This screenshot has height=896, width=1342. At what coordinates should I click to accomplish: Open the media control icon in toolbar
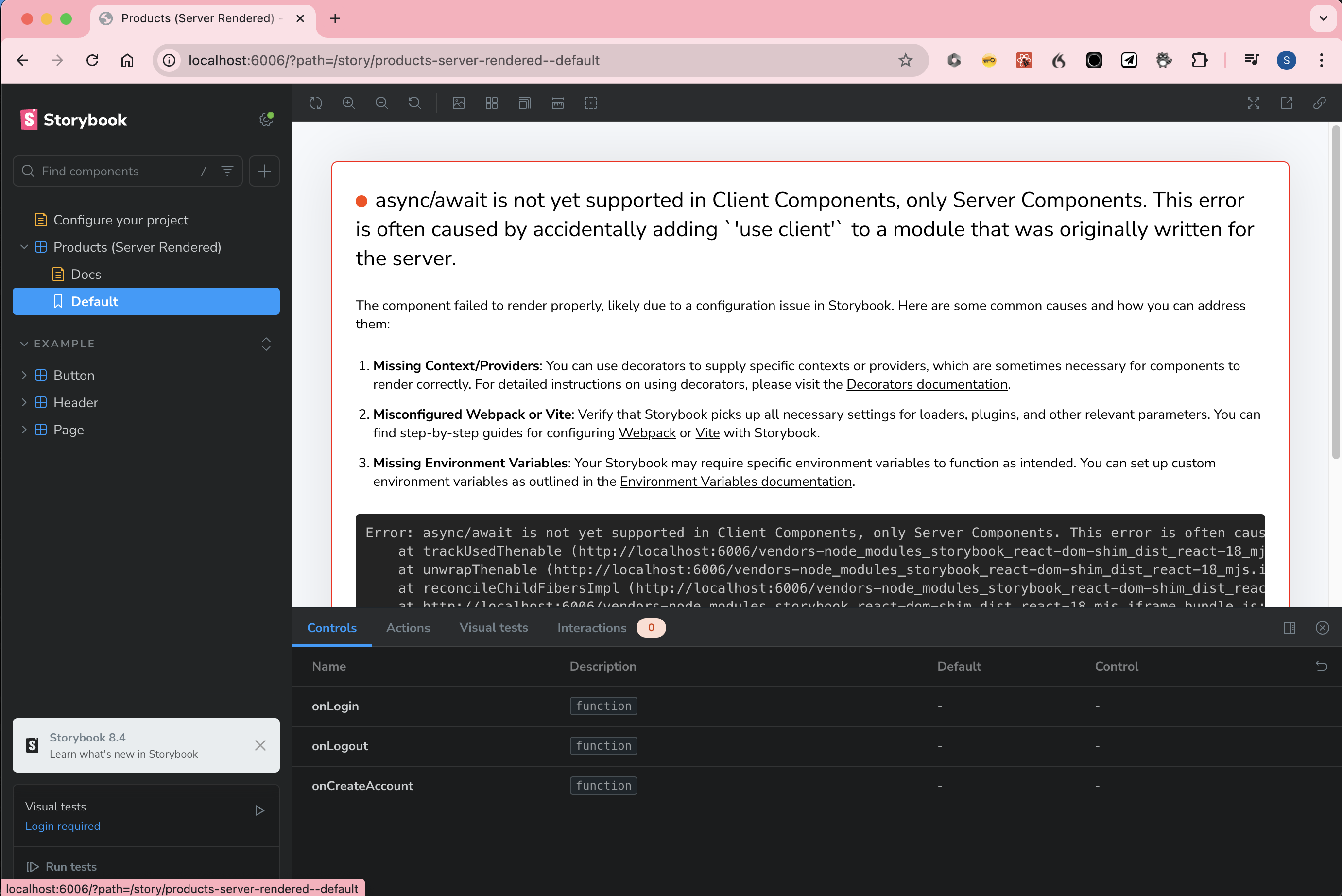coord(1251,60)
